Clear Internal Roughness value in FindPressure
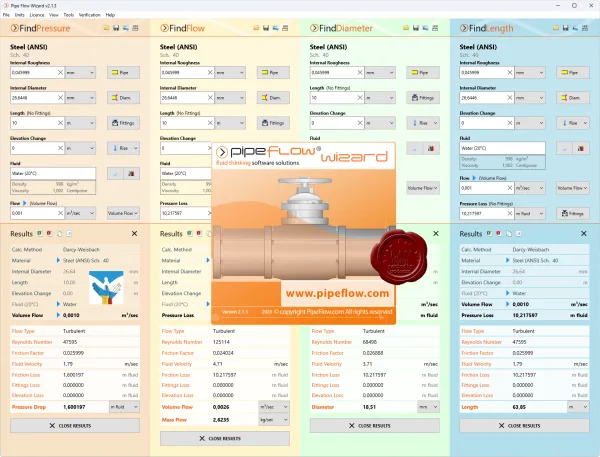This screenshot has width=600, height=457. coord(60,72)
